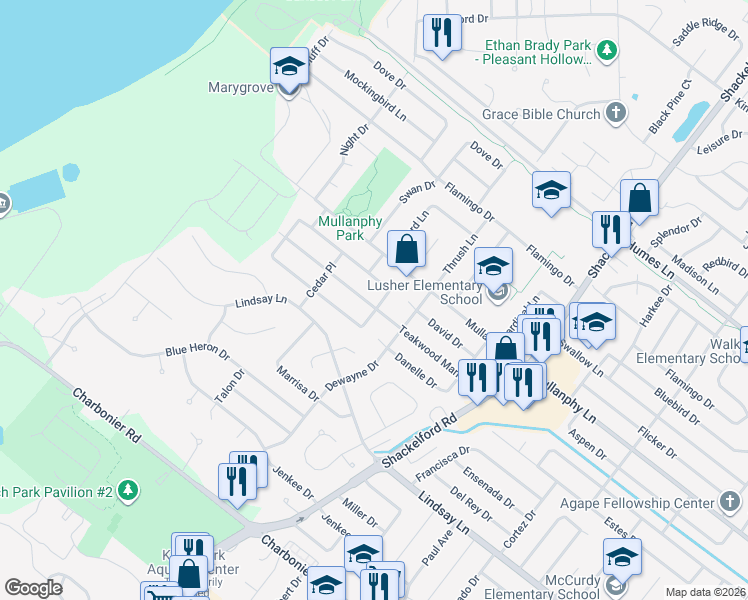Click the restaurant marker beside Ethan Brady Park

click(x=440, y=33)
